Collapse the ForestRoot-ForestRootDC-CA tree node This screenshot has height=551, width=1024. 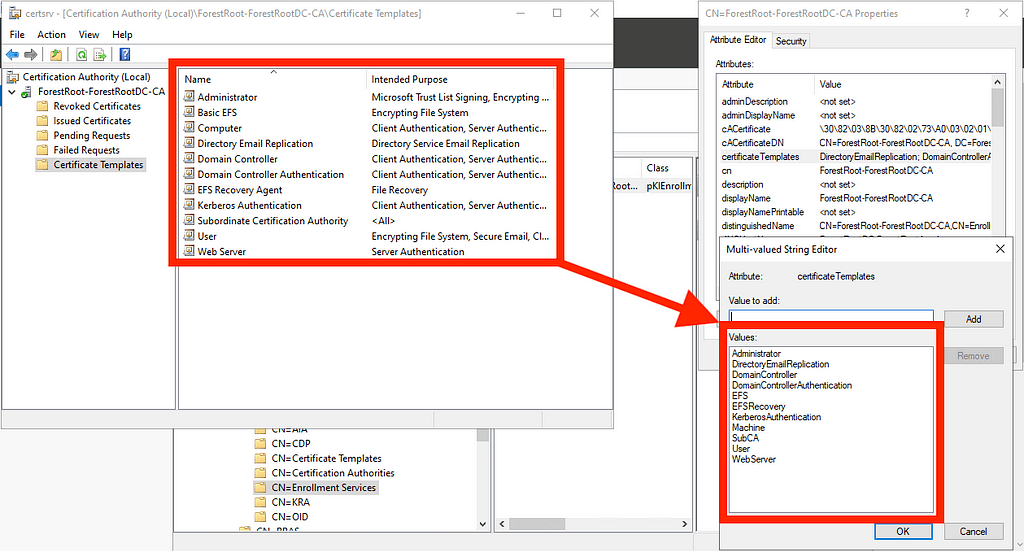(12, 91)
